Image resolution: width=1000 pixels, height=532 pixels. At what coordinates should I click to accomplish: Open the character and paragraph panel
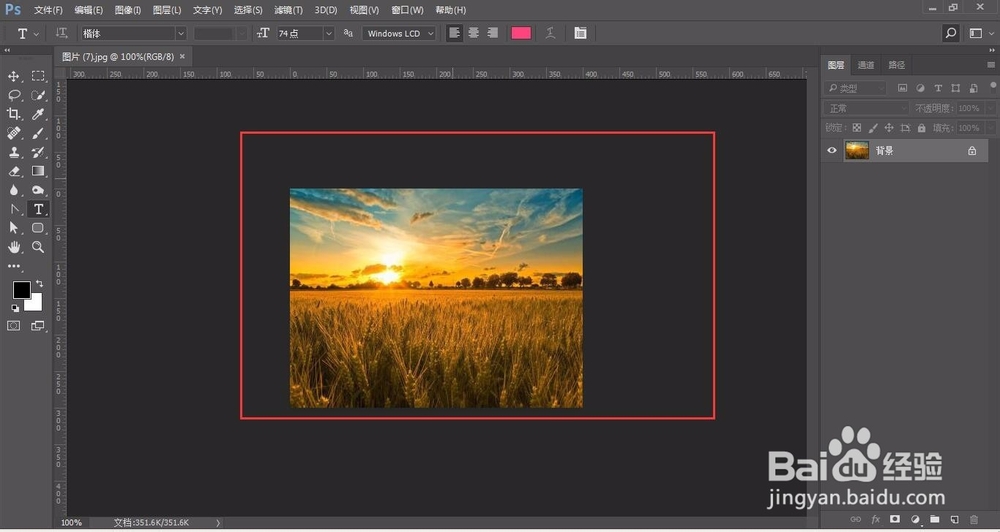click(x=580, y=33)
